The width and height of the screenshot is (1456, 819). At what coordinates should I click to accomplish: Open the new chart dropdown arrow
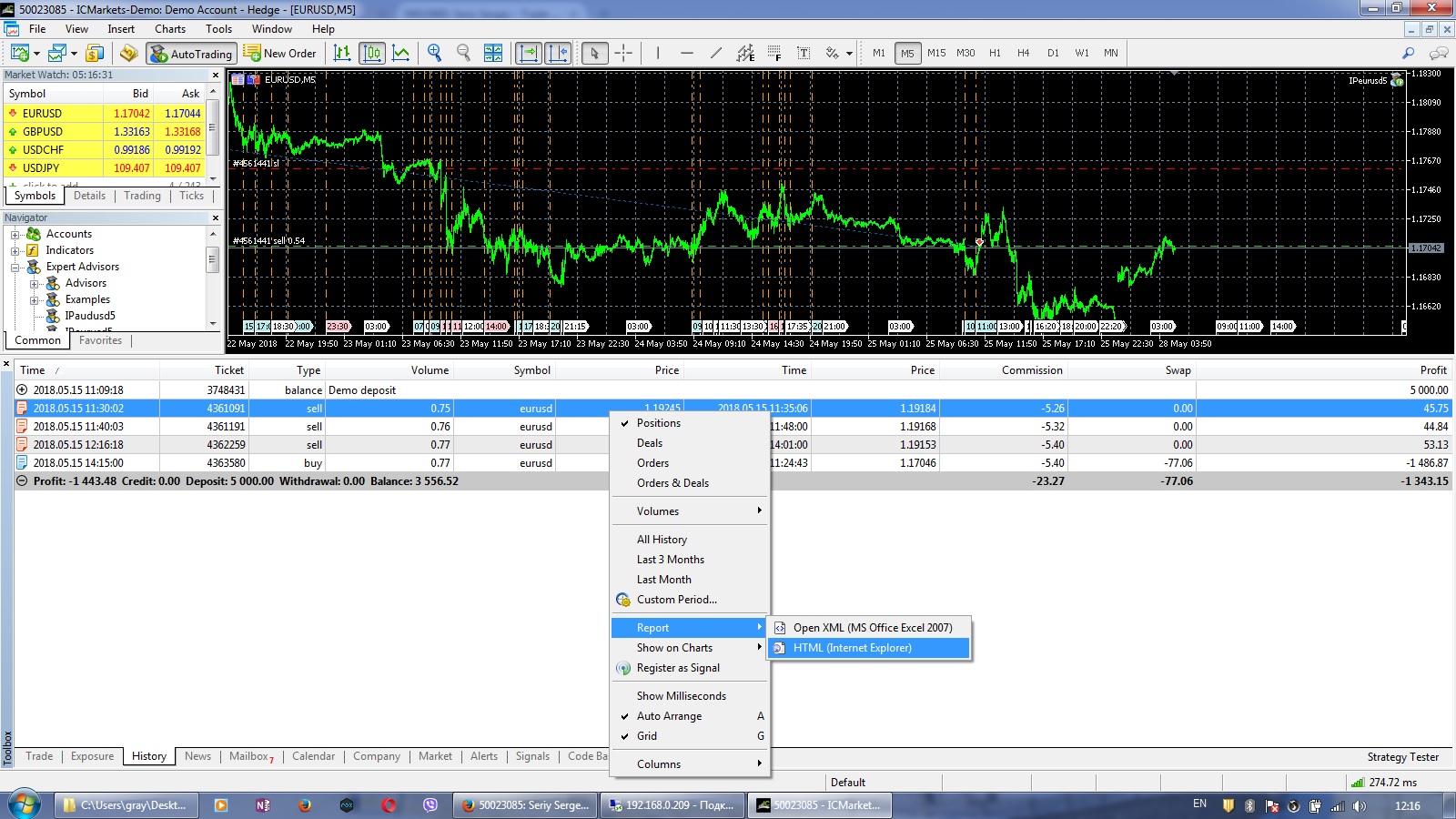(36, 54)
